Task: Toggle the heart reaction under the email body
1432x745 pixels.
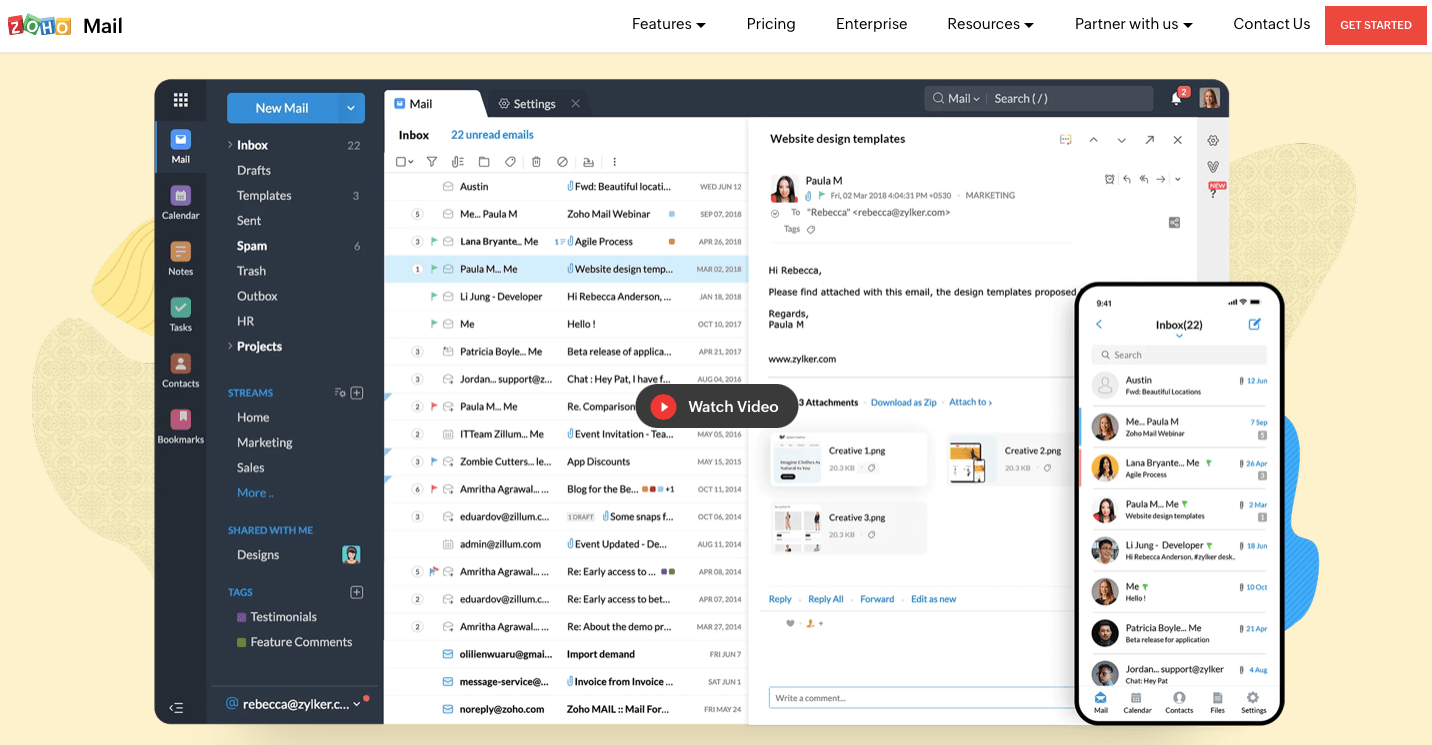Action: click(790, 622)
